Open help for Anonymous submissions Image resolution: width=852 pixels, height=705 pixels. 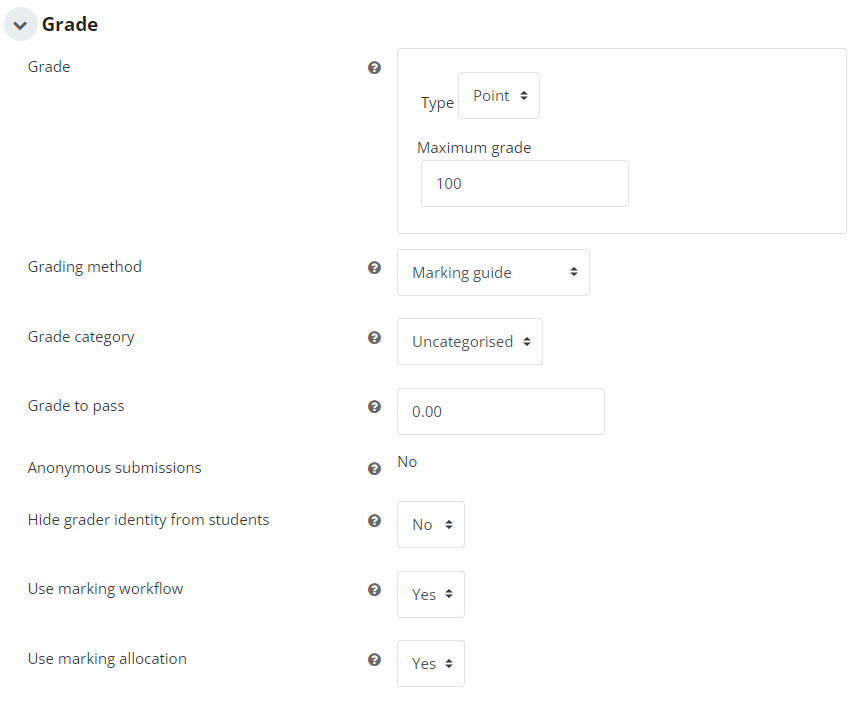pyautogui.click(x=374, y=469)
